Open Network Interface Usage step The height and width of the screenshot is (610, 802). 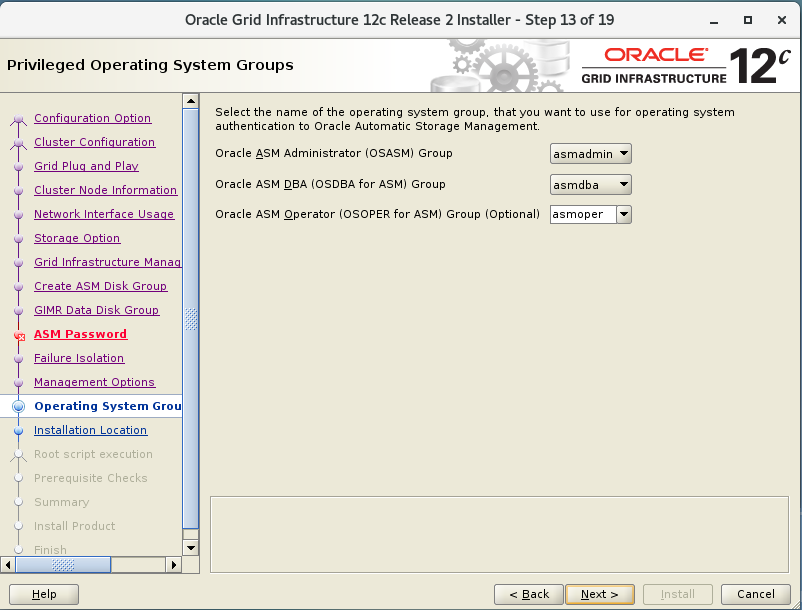pos(104,214)
